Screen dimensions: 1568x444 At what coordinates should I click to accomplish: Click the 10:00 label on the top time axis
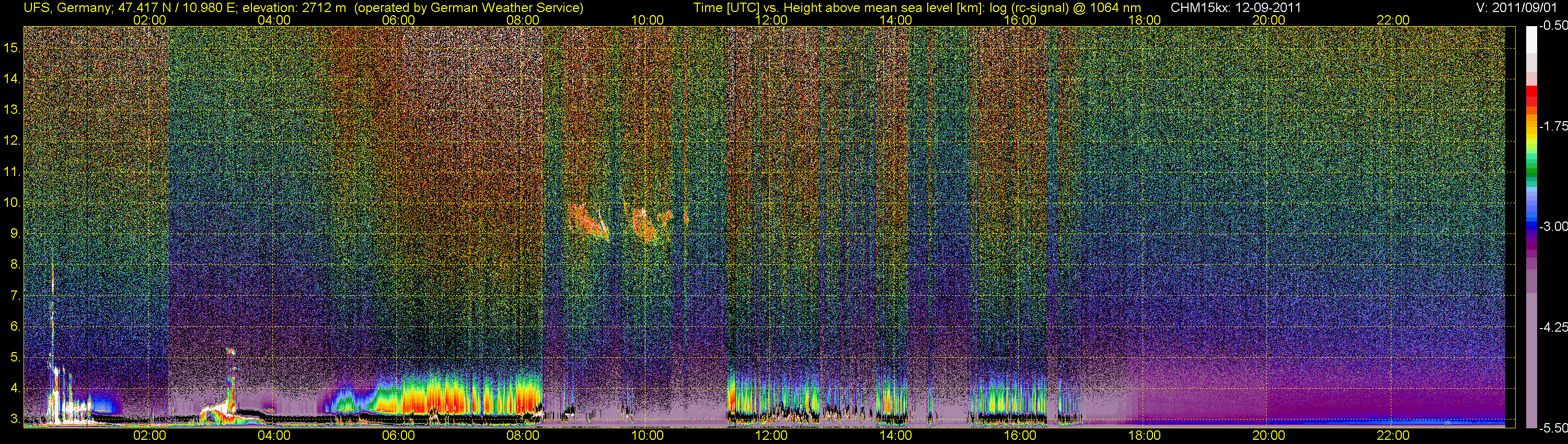point(647,20)
